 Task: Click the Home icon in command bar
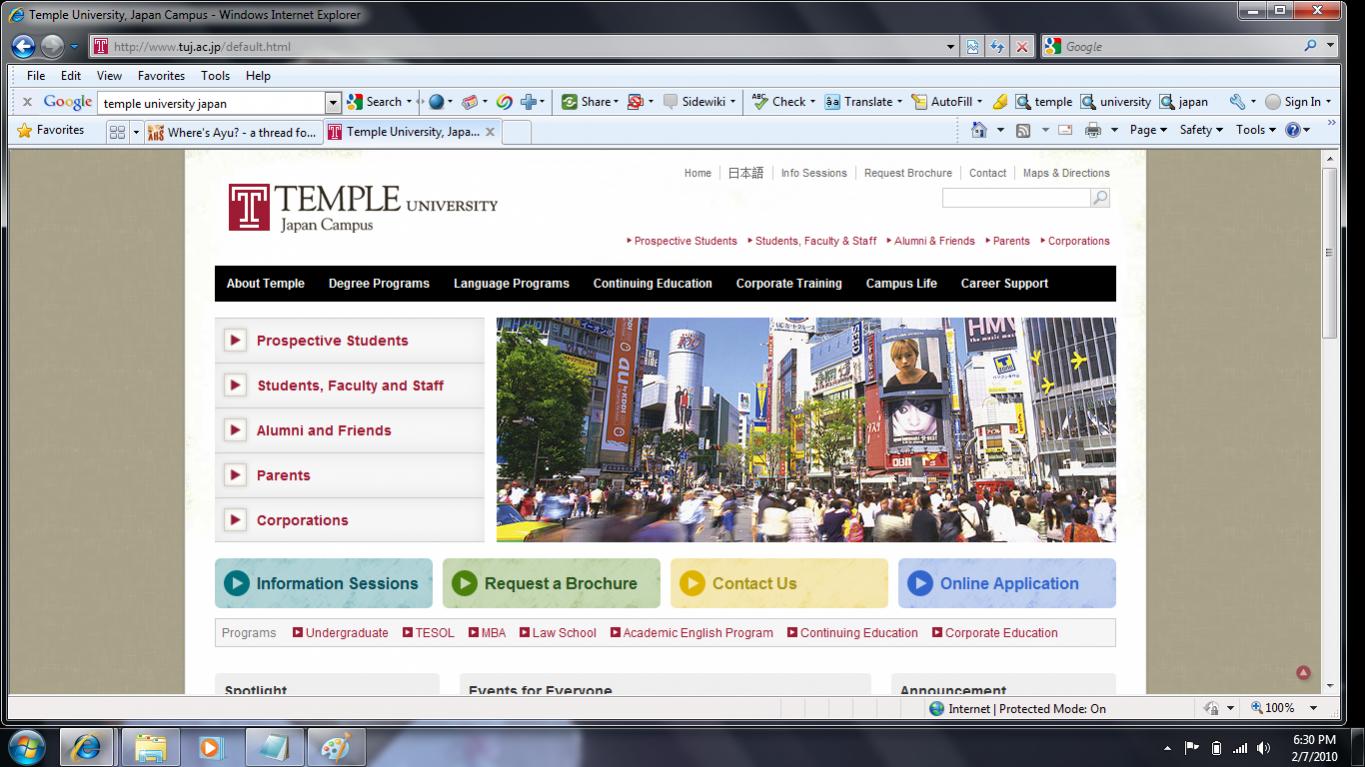coord(979,130)
